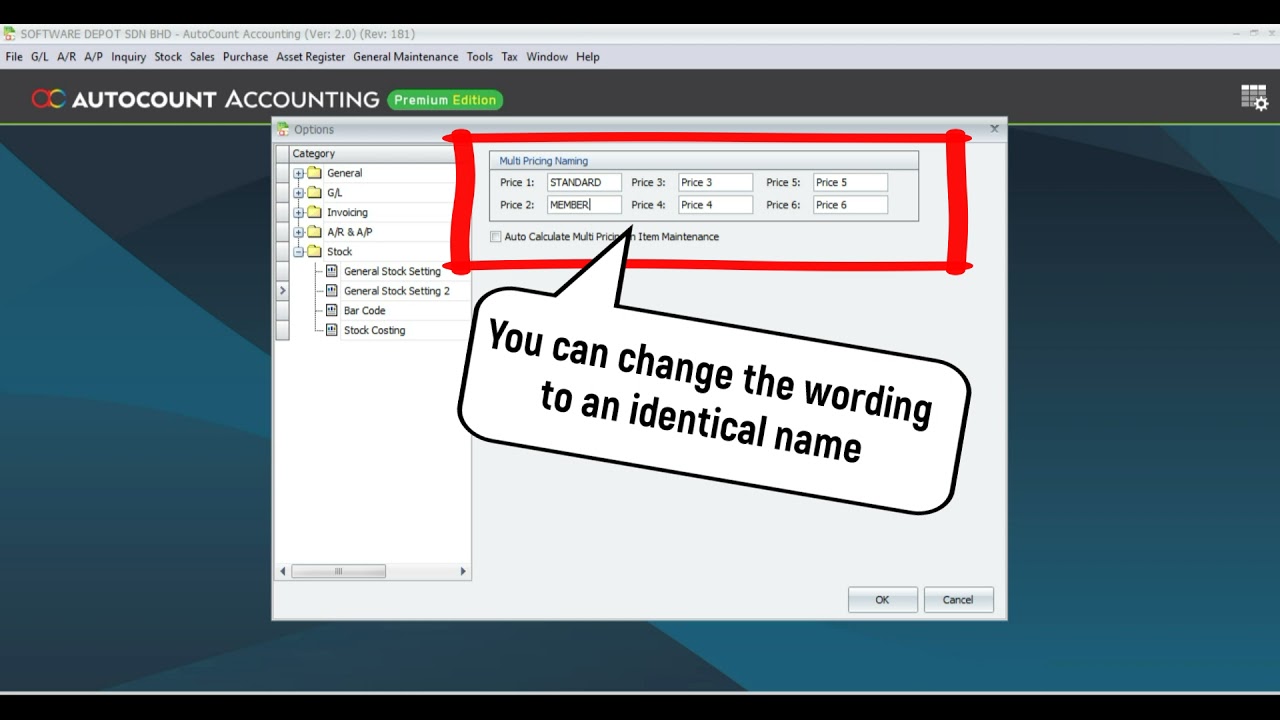Viewport: 1280px width, 720px height.
Task: Click the General Stock Setting page icon
Action: [332, 271]
